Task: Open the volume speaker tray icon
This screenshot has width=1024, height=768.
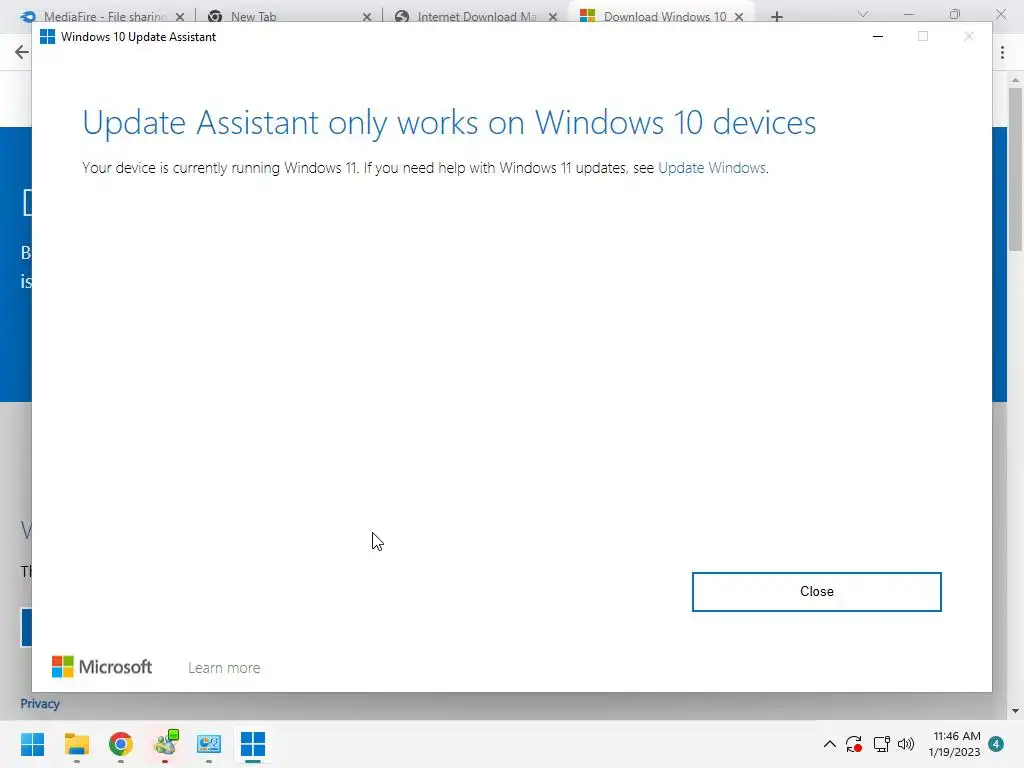Action: click(906, 744)
